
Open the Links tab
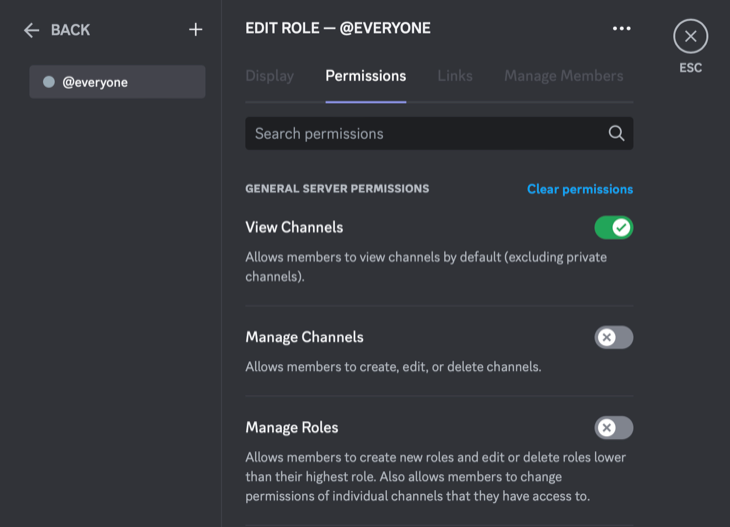click(x=455, y=76)
